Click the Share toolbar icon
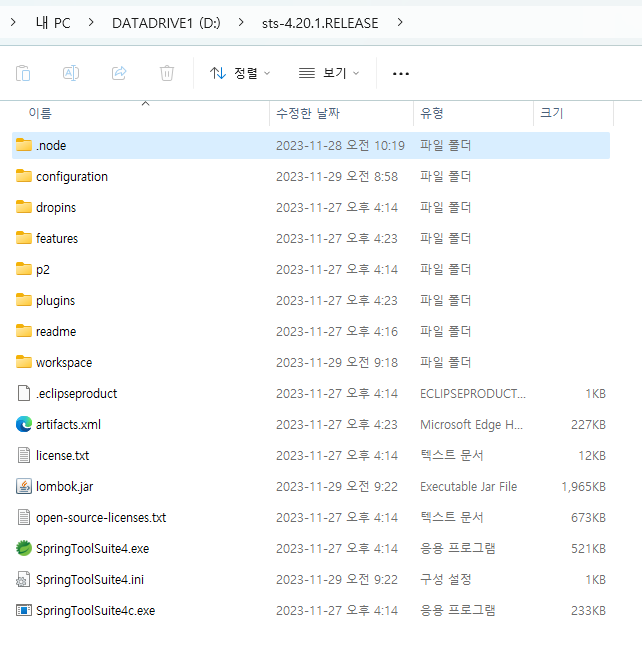Viewport: 642px width, 671px height. point(119,73)
